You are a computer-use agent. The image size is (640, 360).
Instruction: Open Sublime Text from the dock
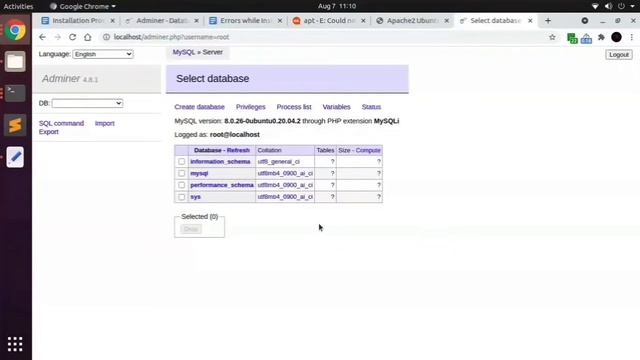[16, 125]
